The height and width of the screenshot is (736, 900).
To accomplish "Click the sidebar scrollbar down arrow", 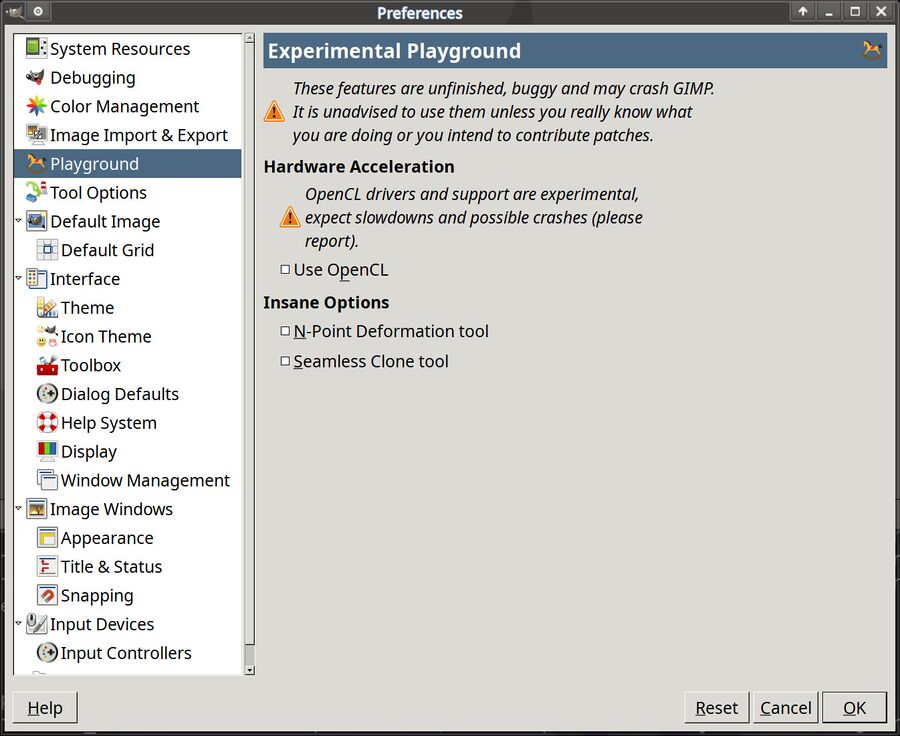I will pos(249,669).
